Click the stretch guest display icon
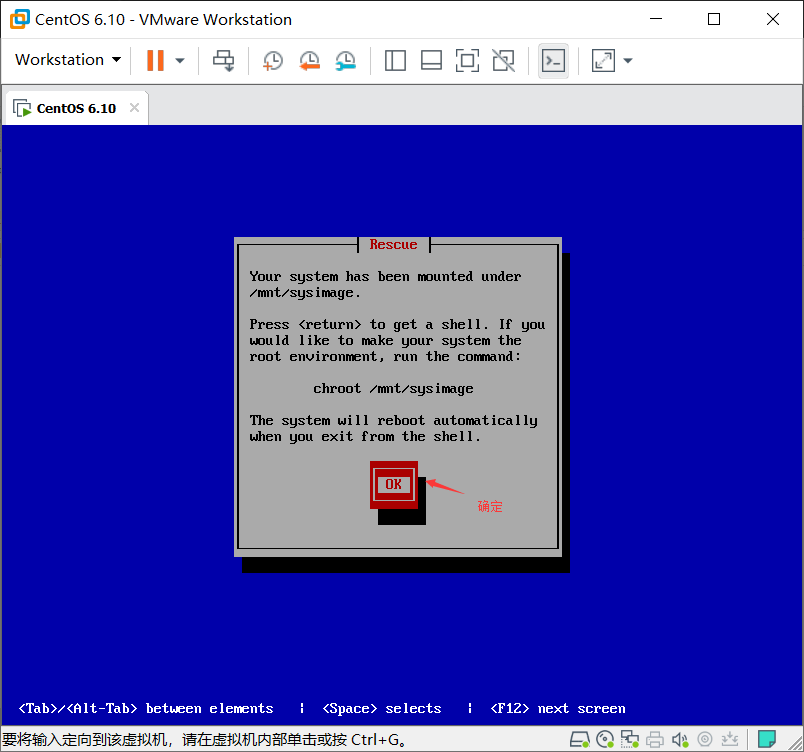 click(603, 60)
